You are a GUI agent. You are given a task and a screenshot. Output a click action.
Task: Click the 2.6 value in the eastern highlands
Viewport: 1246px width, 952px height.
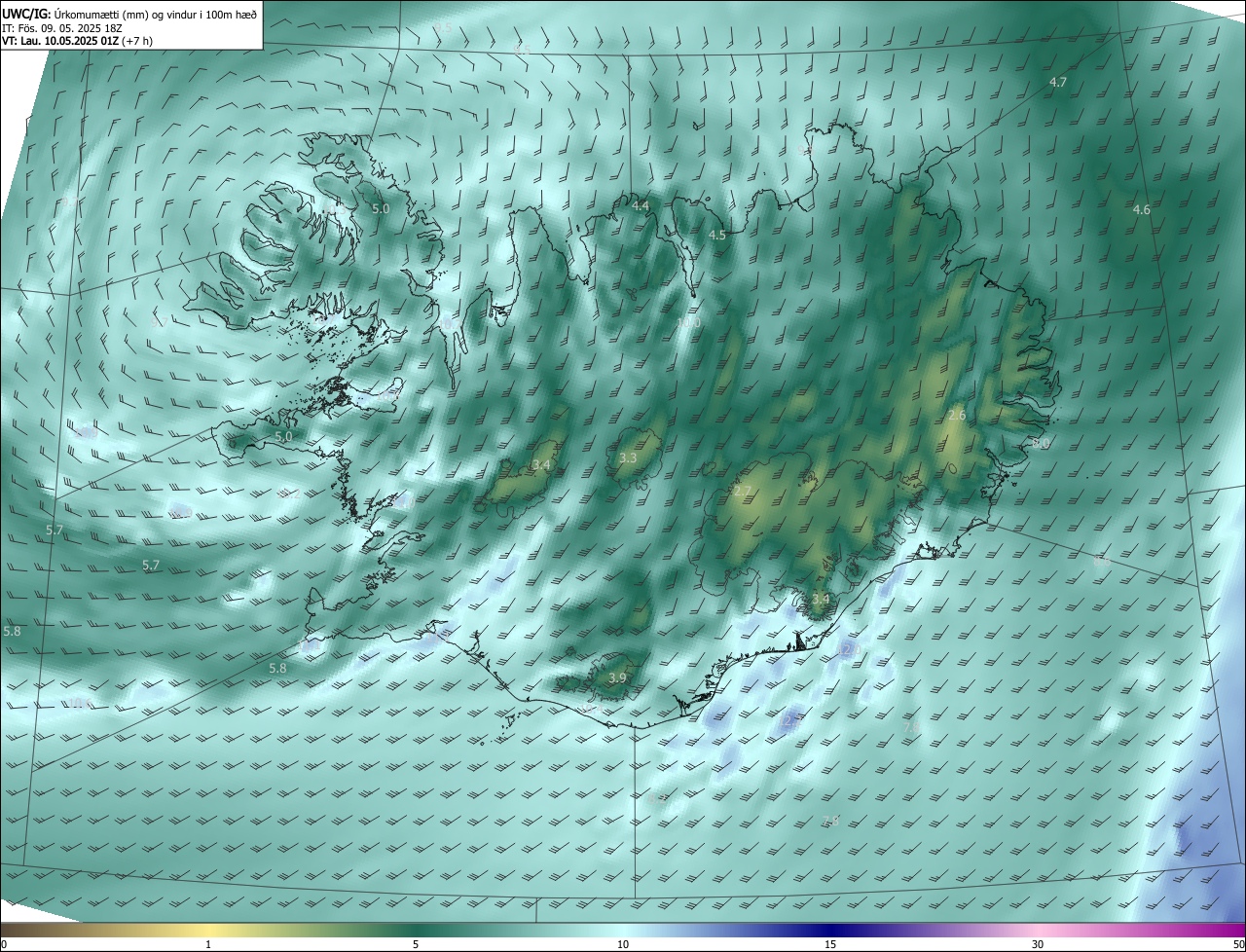coord(957,416)
